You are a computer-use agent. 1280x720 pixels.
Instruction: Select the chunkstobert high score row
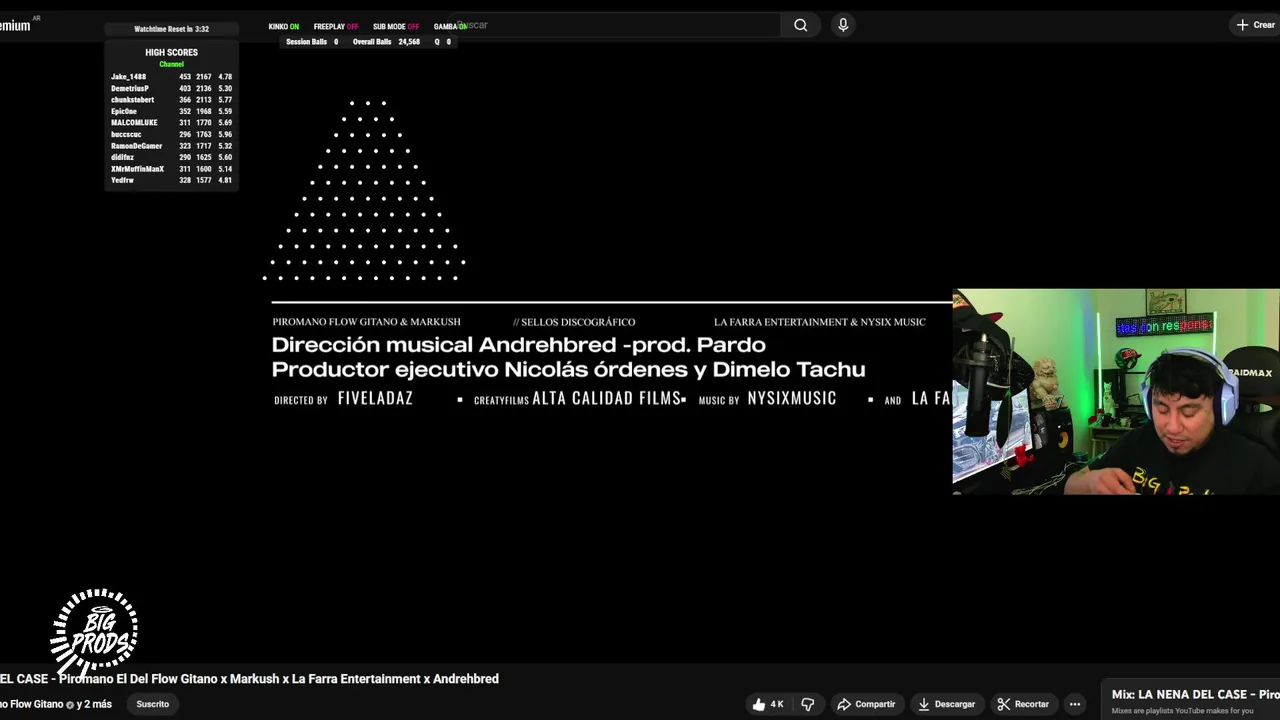click(x=171, y=100)
